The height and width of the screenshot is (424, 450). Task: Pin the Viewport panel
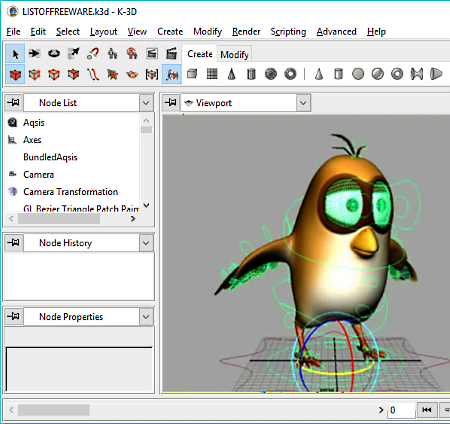[x=171, y=102]
